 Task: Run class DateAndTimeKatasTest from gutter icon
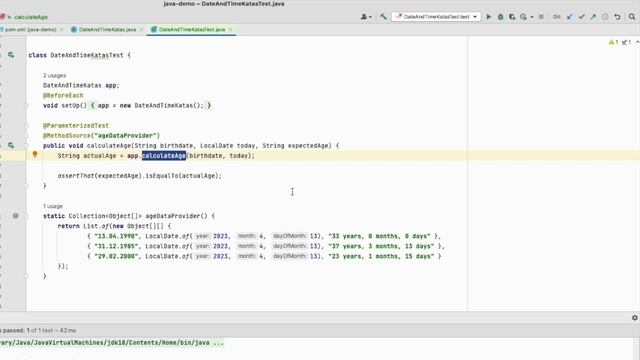pyautogui.click(x=11, y=55)
